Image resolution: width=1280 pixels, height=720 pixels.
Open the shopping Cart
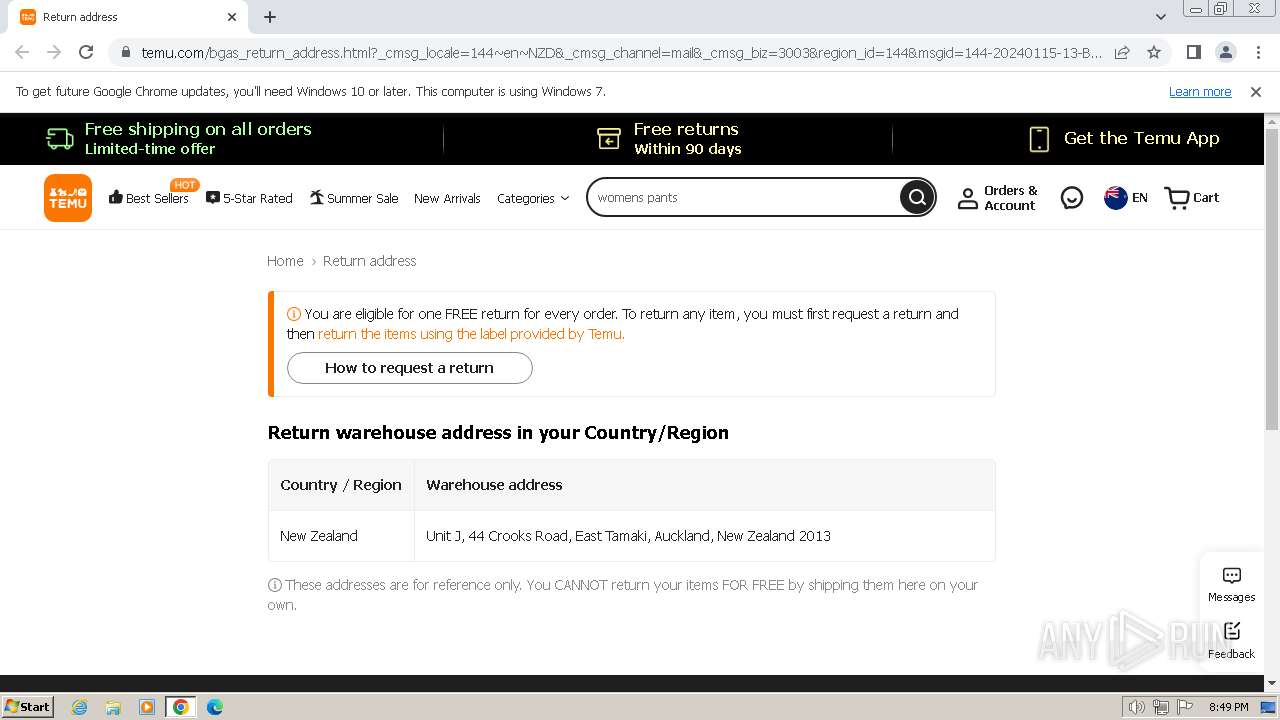tap(1192, 198)
